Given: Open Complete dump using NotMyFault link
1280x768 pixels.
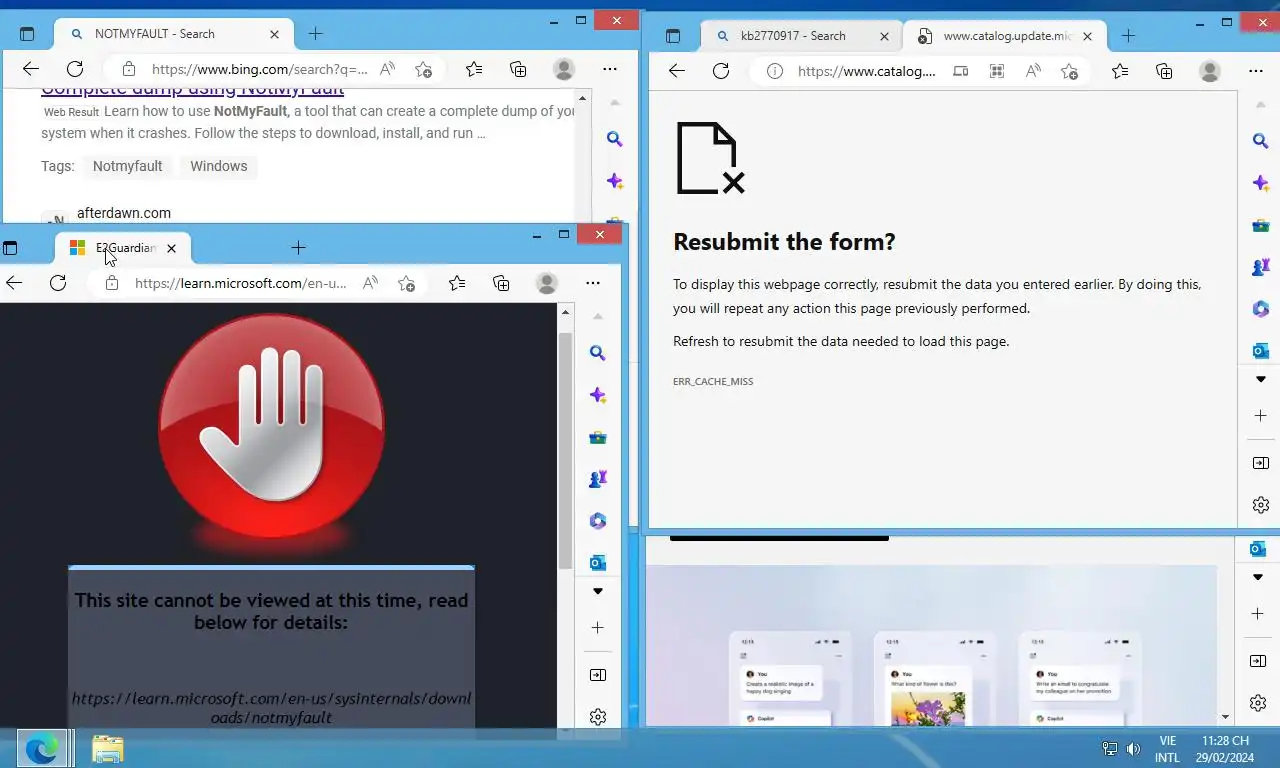Looking at the screenshot, I should tap(192, 90).
